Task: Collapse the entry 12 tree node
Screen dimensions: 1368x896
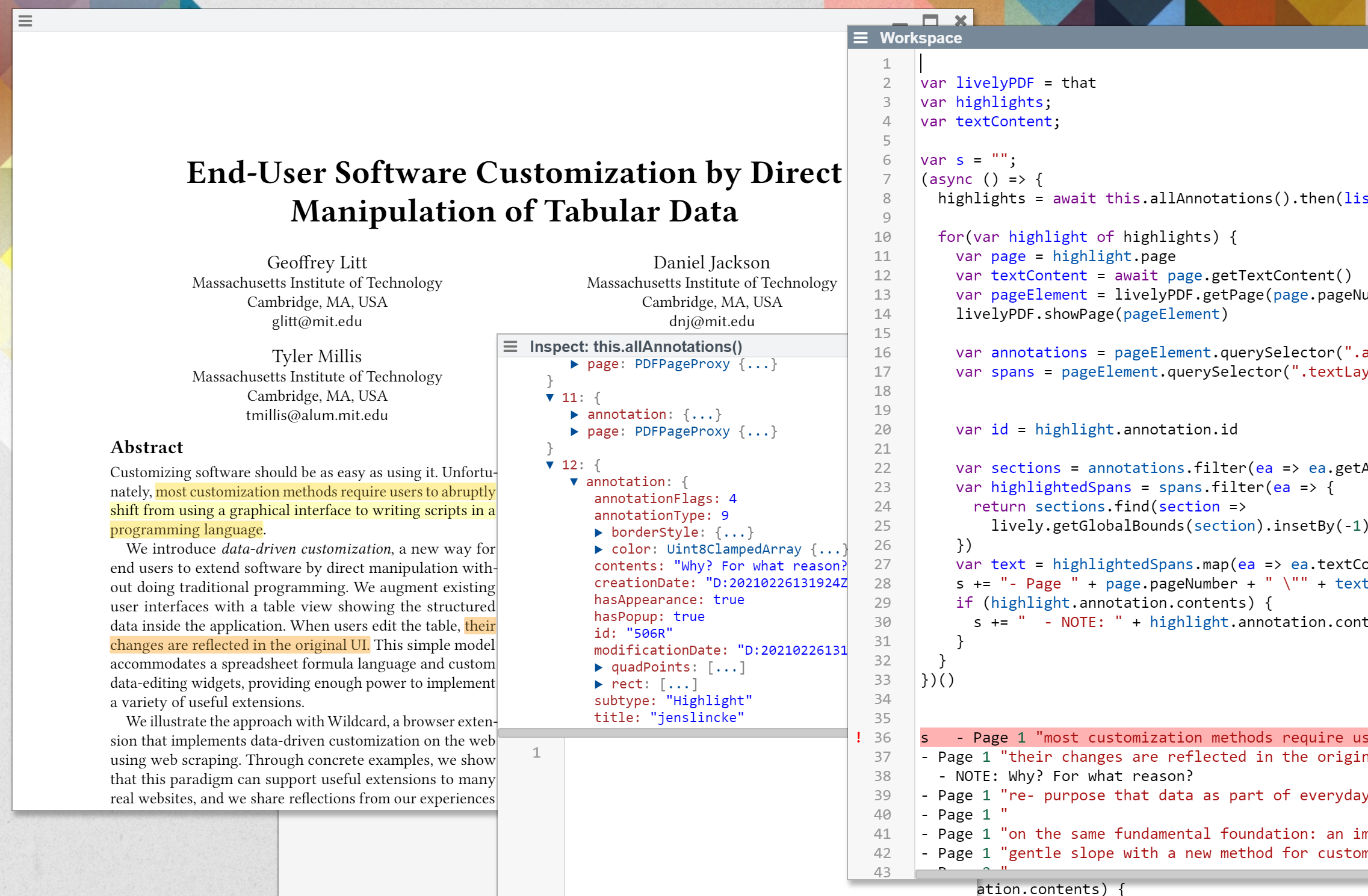Action: [549, 465]
